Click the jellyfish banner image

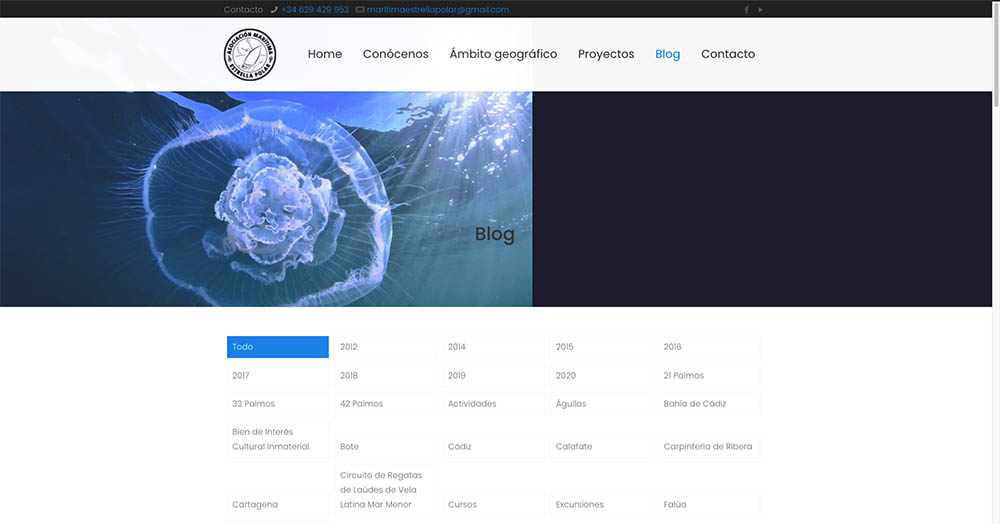265,200
